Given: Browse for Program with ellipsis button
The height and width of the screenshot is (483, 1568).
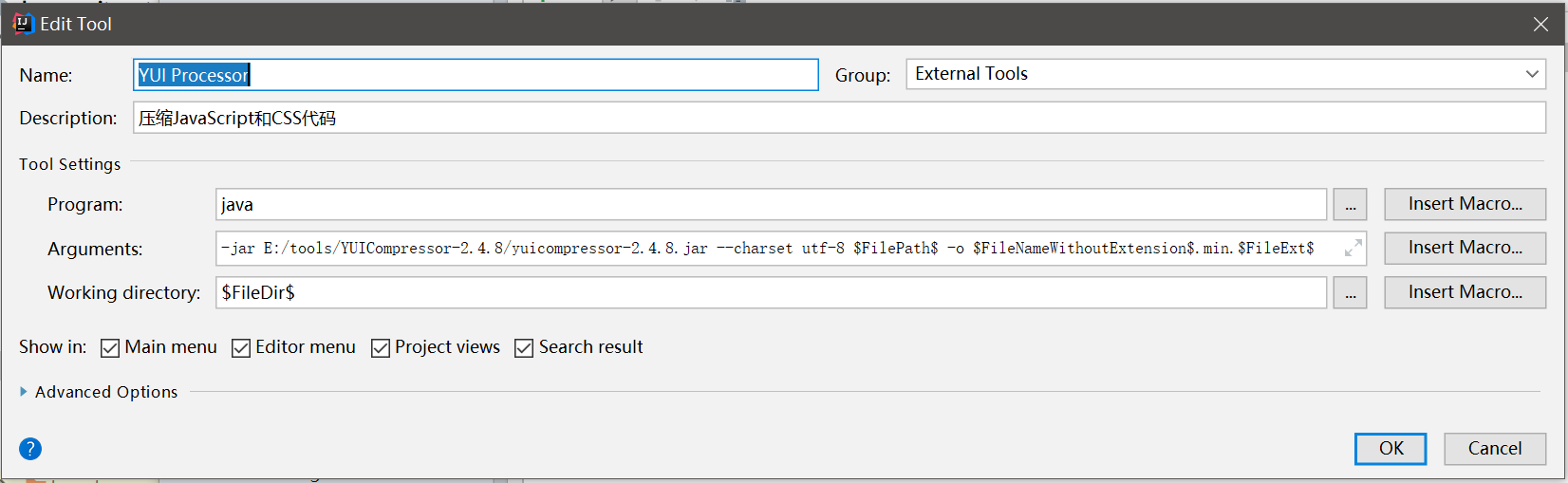Looking at the screenshot, I should (1350, 205).
